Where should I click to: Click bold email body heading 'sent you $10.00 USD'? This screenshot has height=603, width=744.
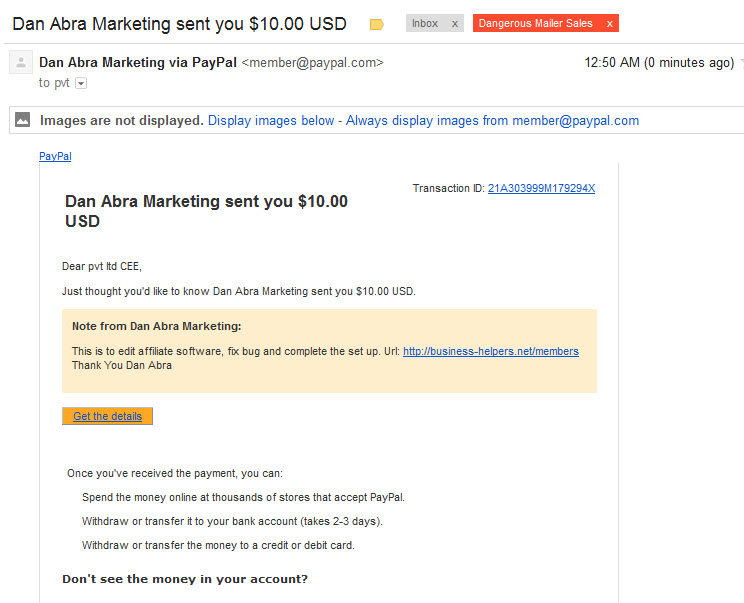coord(206,211)
